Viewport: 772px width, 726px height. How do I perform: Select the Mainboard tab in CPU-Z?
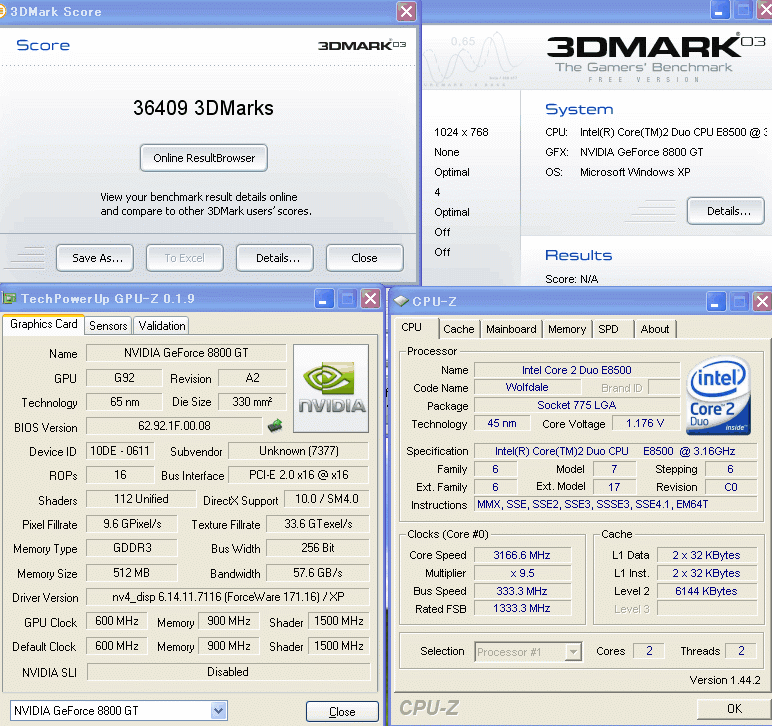(511, 329)
